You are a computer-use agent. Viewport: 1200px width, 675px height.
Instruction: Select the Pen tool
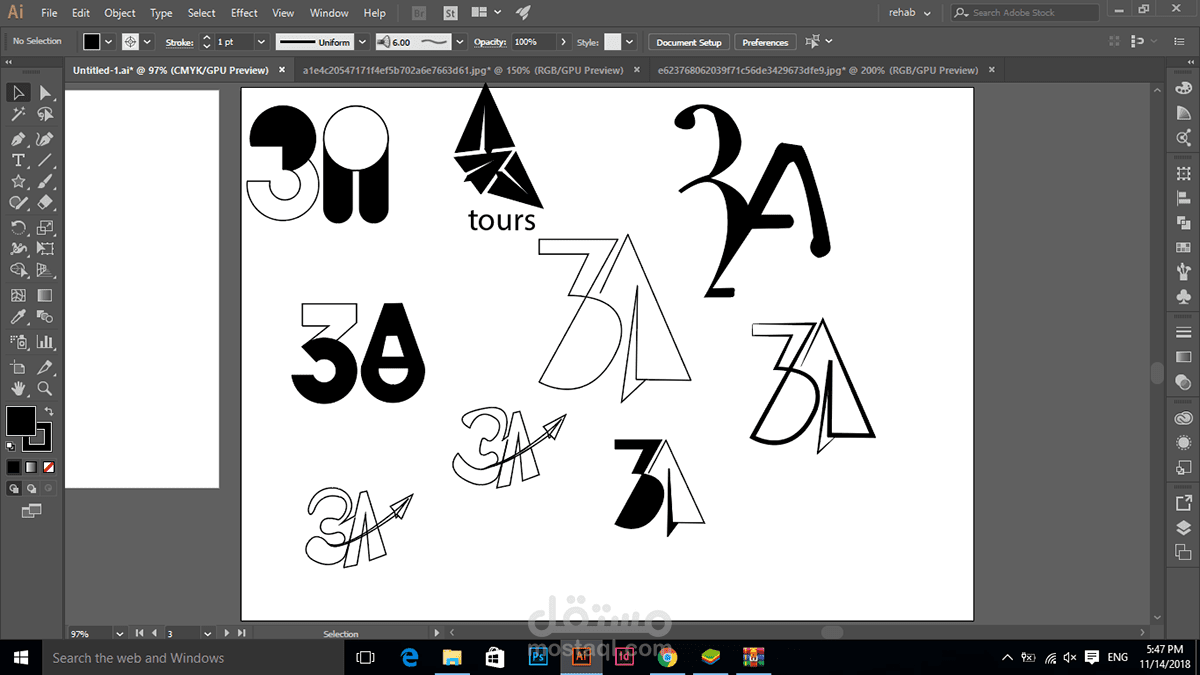click(18, 138)
